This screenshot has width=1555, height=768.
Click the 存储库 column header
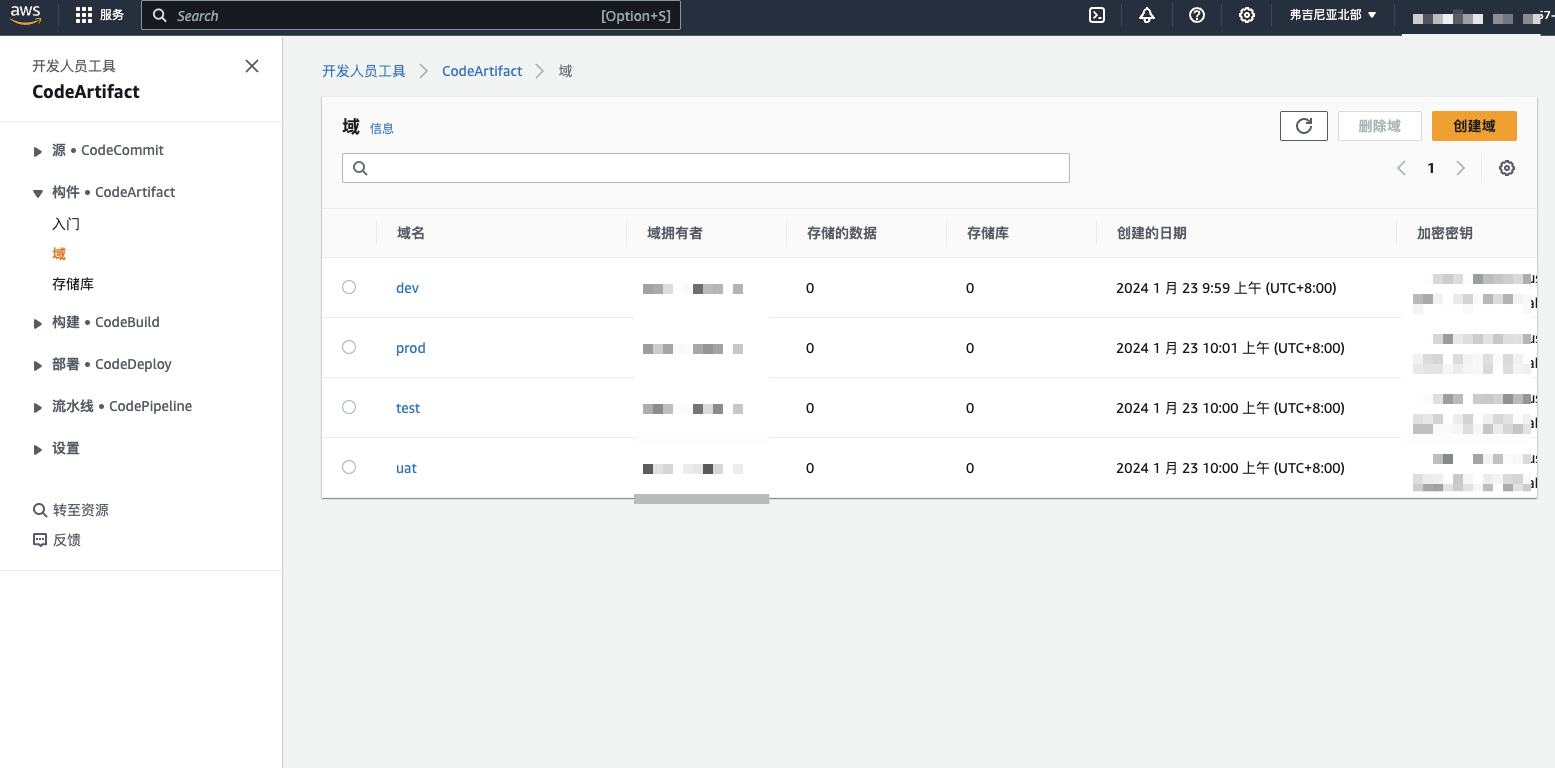pyautogui.click(x=988, y=233)
